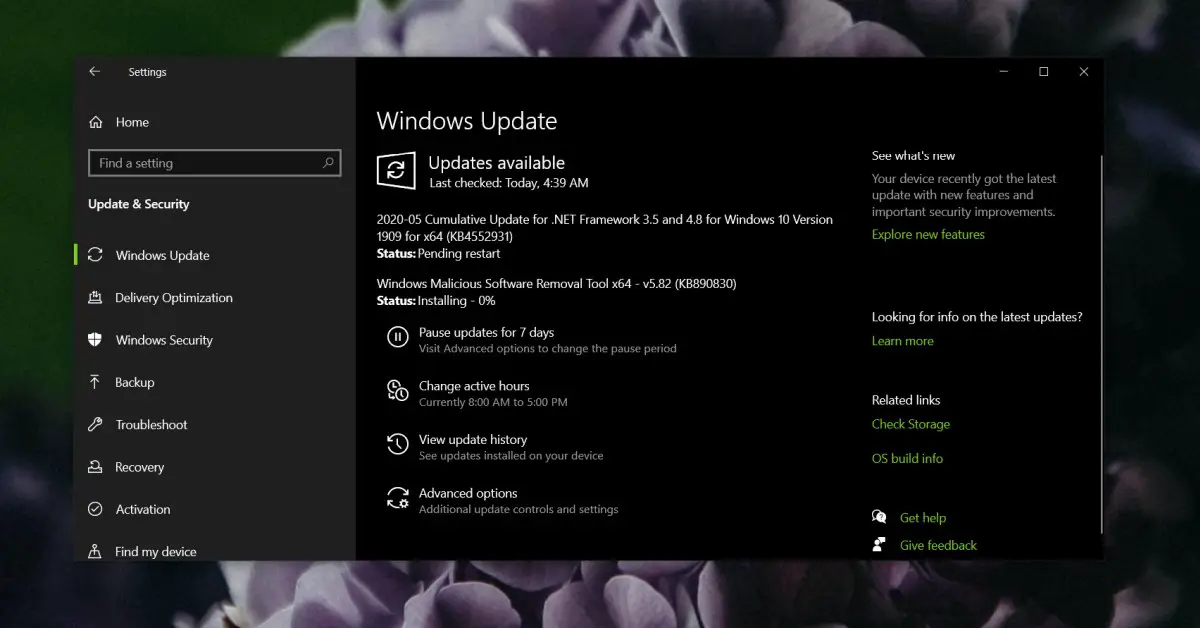This screenshot has height=628, width=1200.
Task: Follow the Explore new features link
Action: [928, 234]
